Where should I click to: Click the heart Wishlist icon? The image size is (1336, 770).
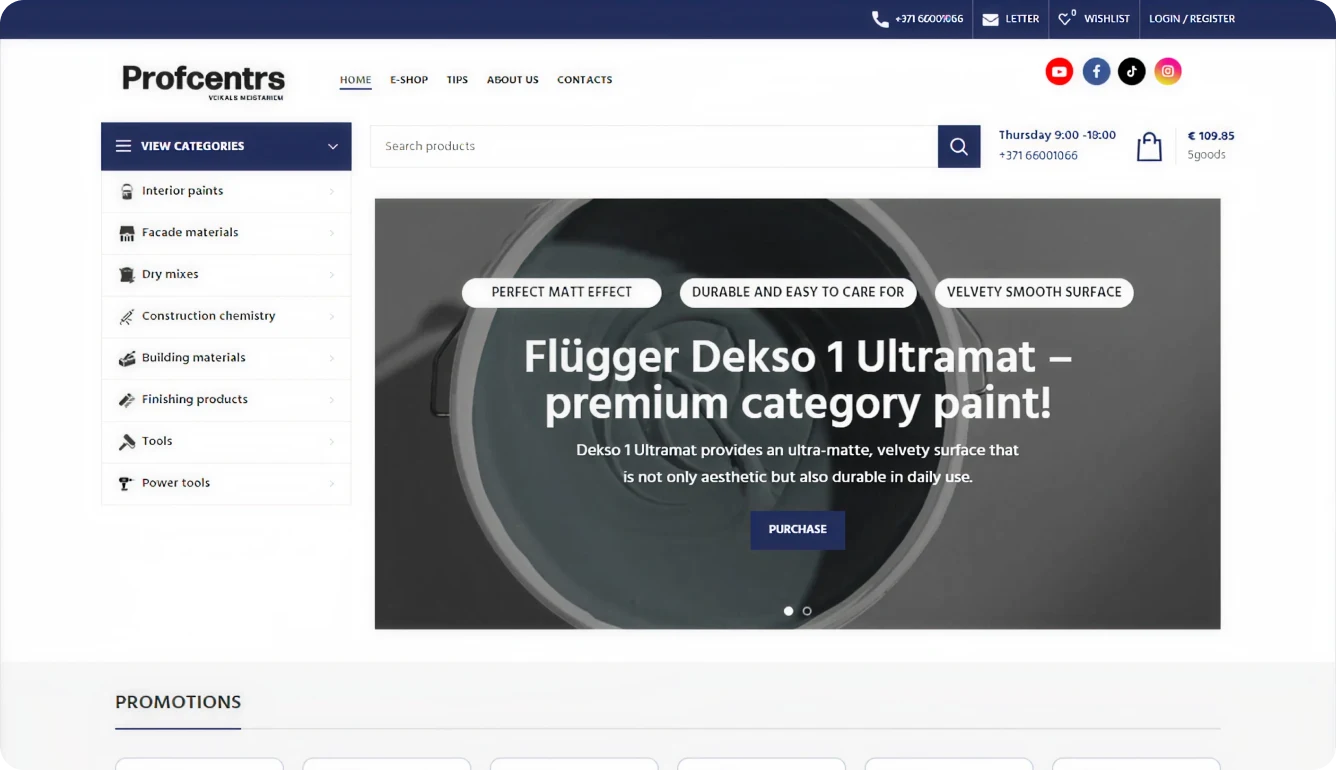coord(1067,18)
